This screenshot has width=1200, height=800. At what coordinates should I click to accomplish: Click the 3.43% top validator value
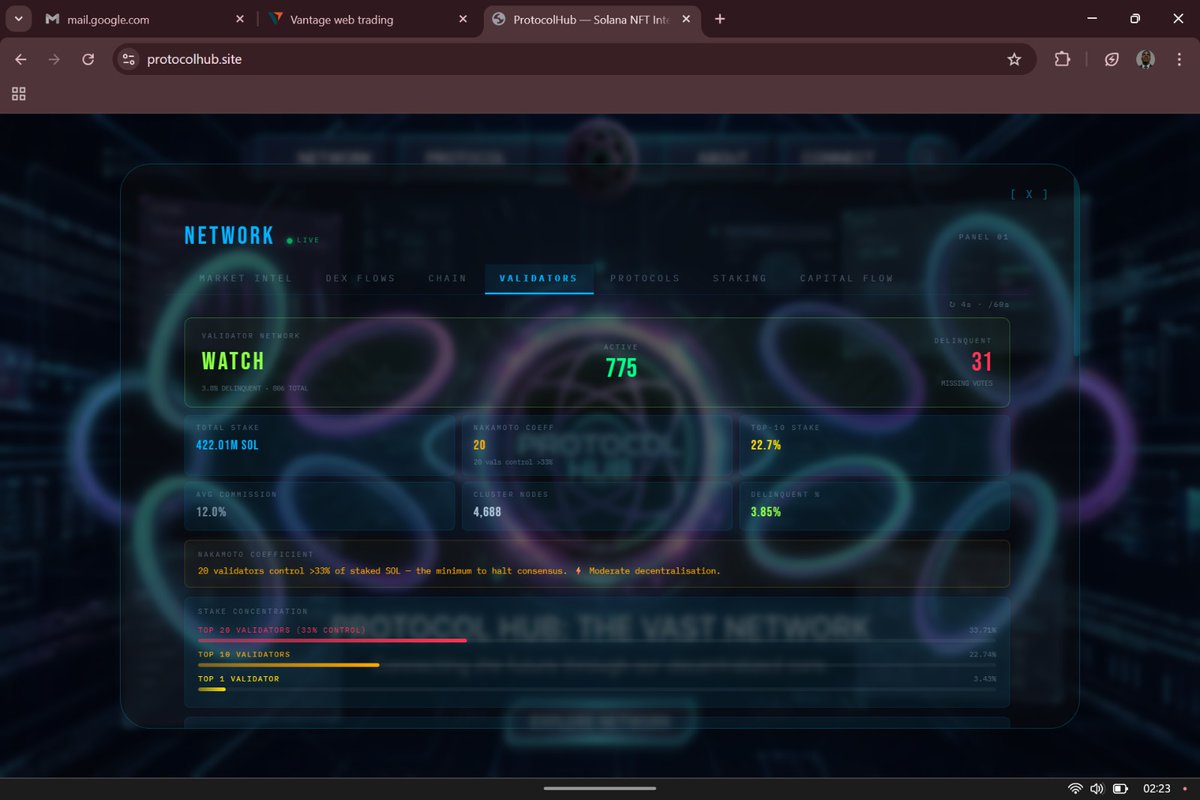tap(984, 679)
